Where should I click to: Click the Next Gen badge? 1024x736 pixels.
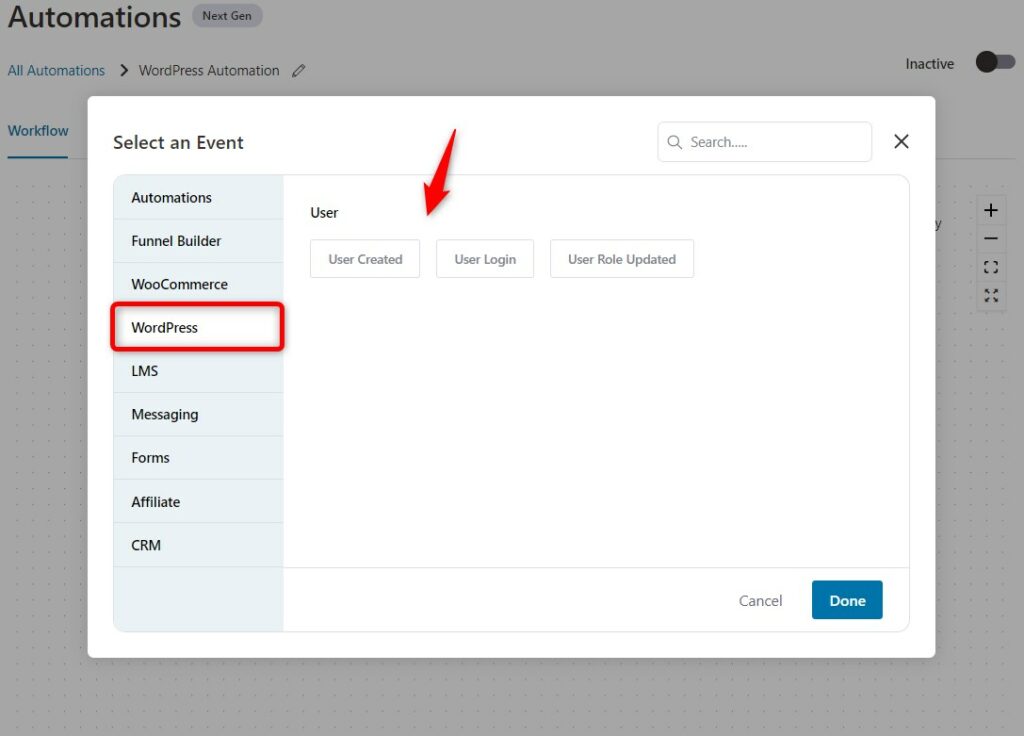tap(227, 16)
